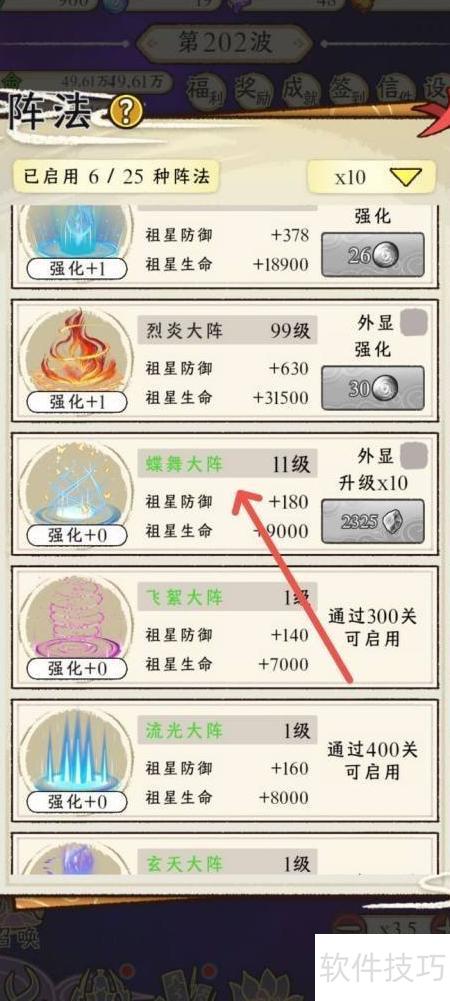The image size is (450, 1001).
Task: Toggle 外显 checkbox for 蝶舞大阵
Action: [x=414, y=455]
